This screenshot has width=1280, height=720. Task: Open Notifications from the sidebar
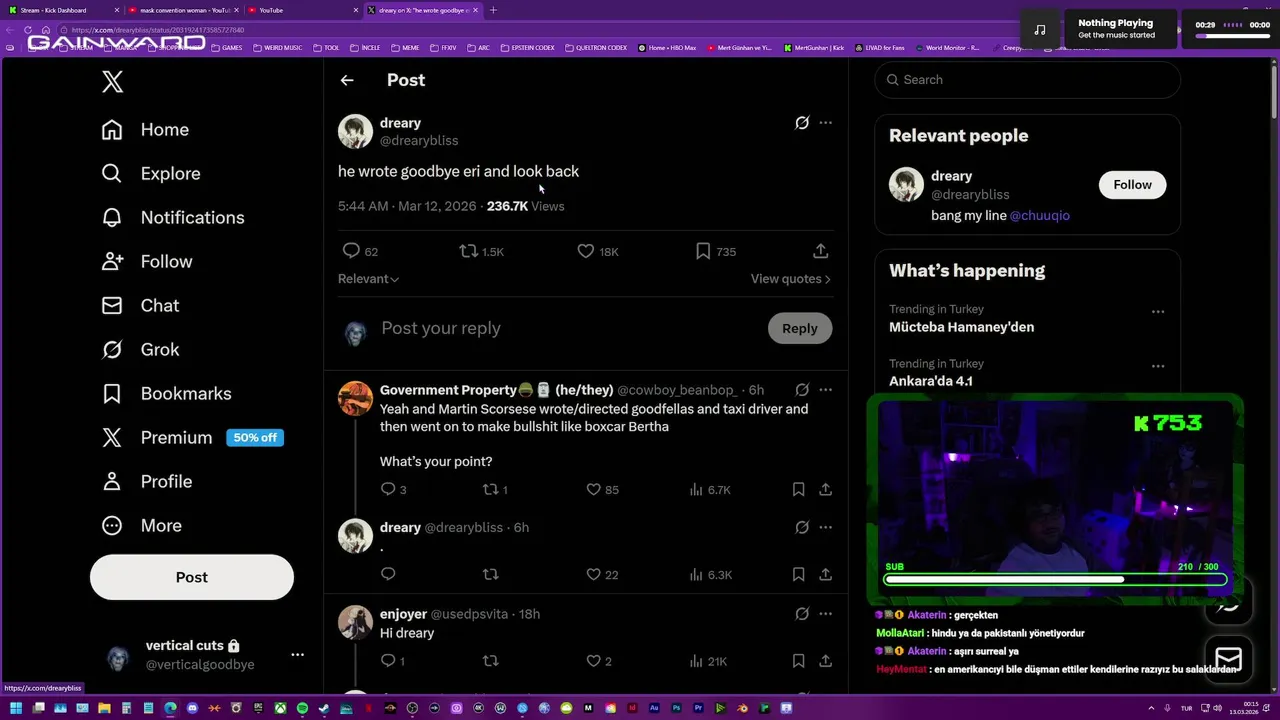point(173,218)
